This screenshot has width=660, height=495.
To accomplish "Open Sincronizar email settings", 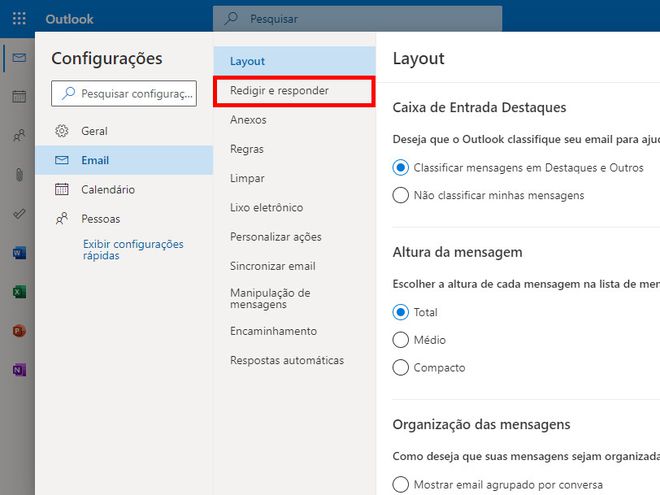I will tap(294, 266).
